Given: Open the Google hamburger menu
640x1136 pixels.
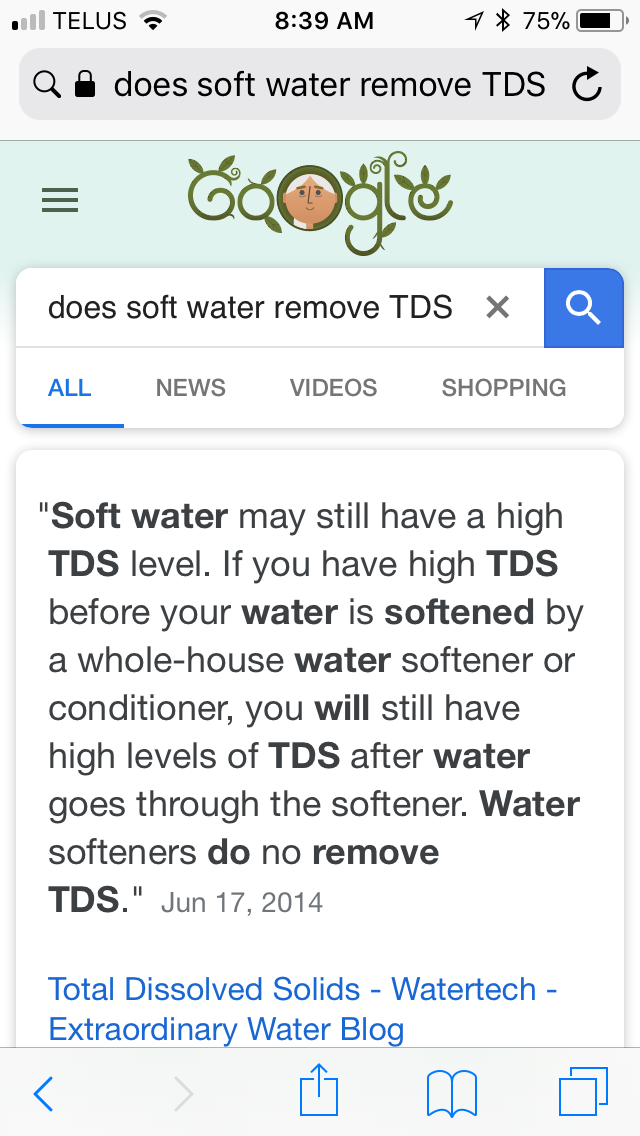Looking at the screenshot, I should [x=60, y=202].
